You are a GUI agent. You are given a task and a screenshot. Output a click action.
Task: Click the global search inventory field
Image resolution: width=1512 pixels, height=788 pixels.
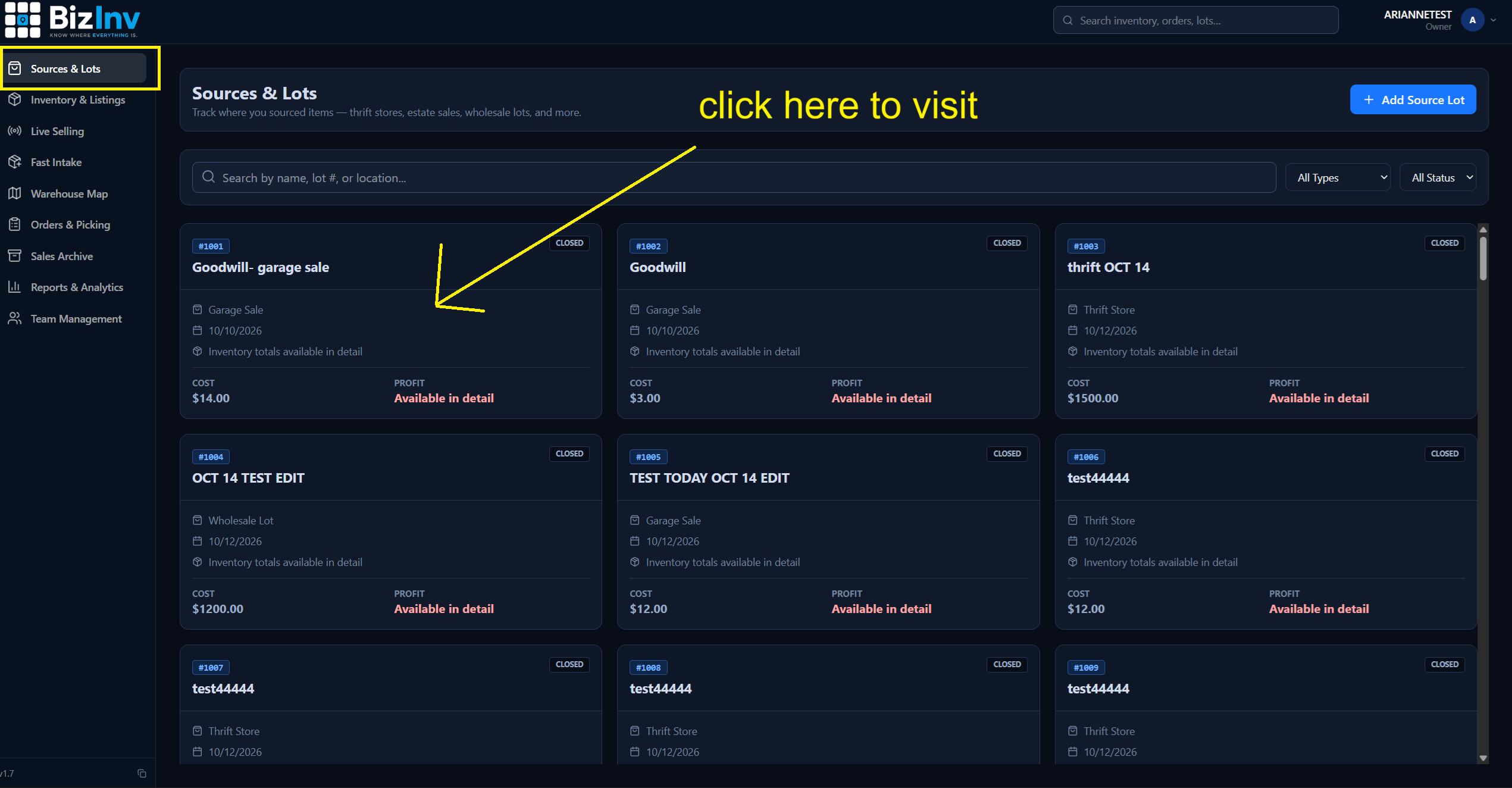pyautogui.click(x=1195, y=20)
